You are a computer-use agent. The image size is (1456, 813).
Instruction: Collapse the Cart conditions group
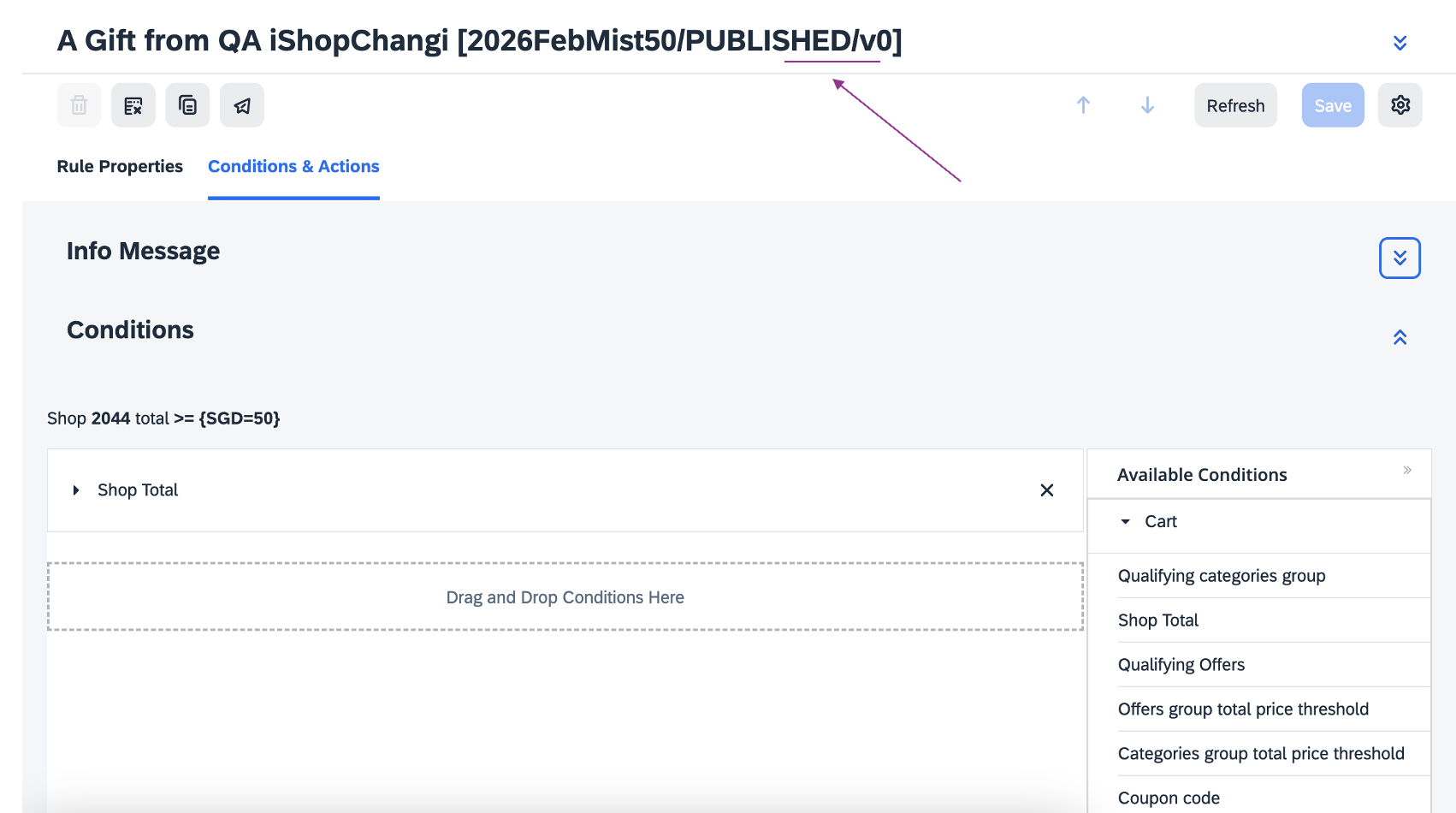point(1126,521)
